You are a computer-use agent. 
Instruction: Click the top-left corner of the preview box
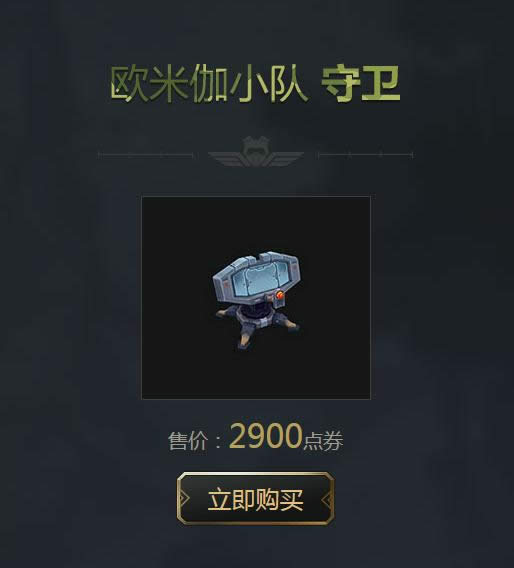pos(142,197)
